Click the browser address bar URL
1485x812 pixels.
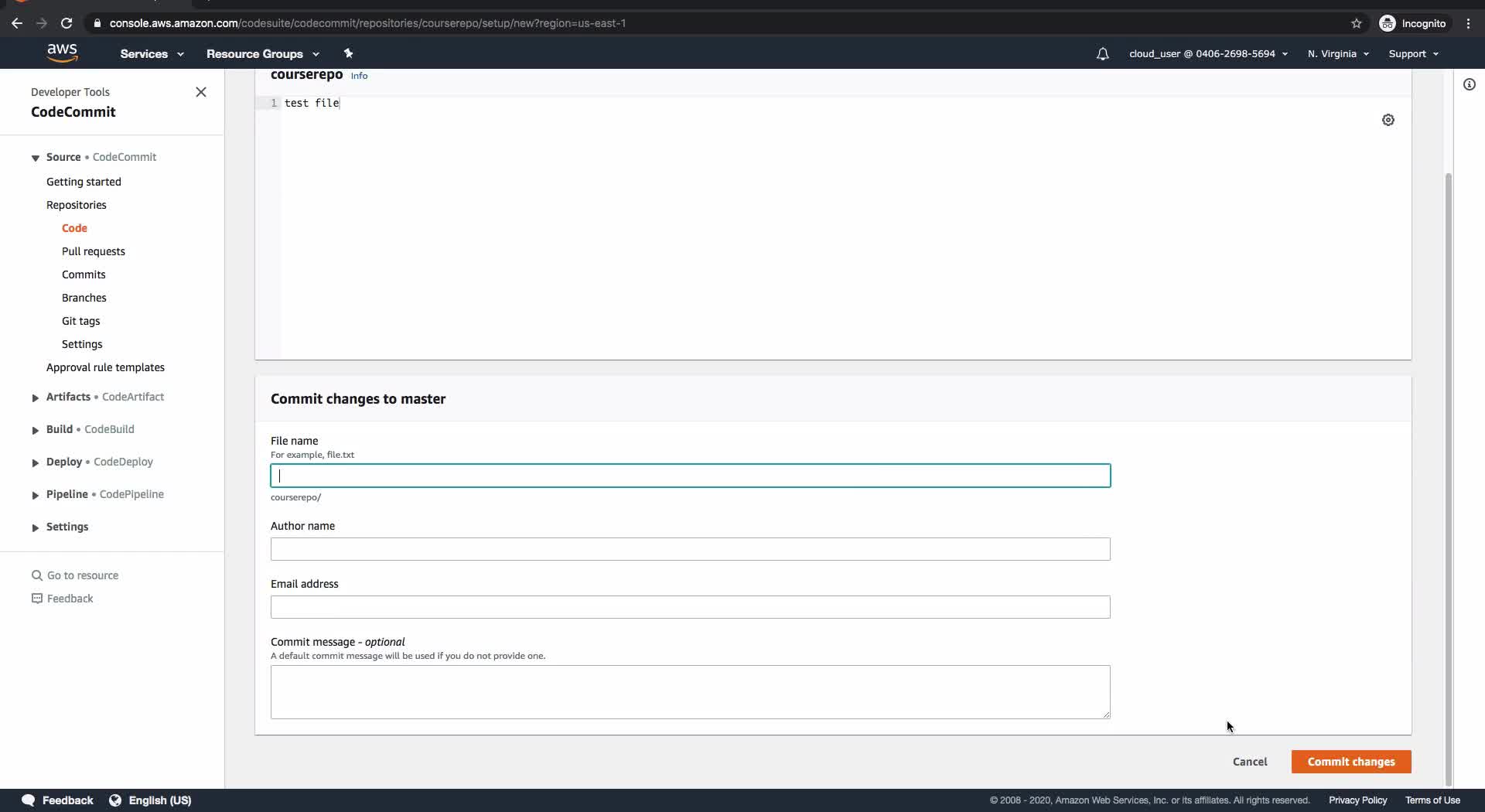367,23
